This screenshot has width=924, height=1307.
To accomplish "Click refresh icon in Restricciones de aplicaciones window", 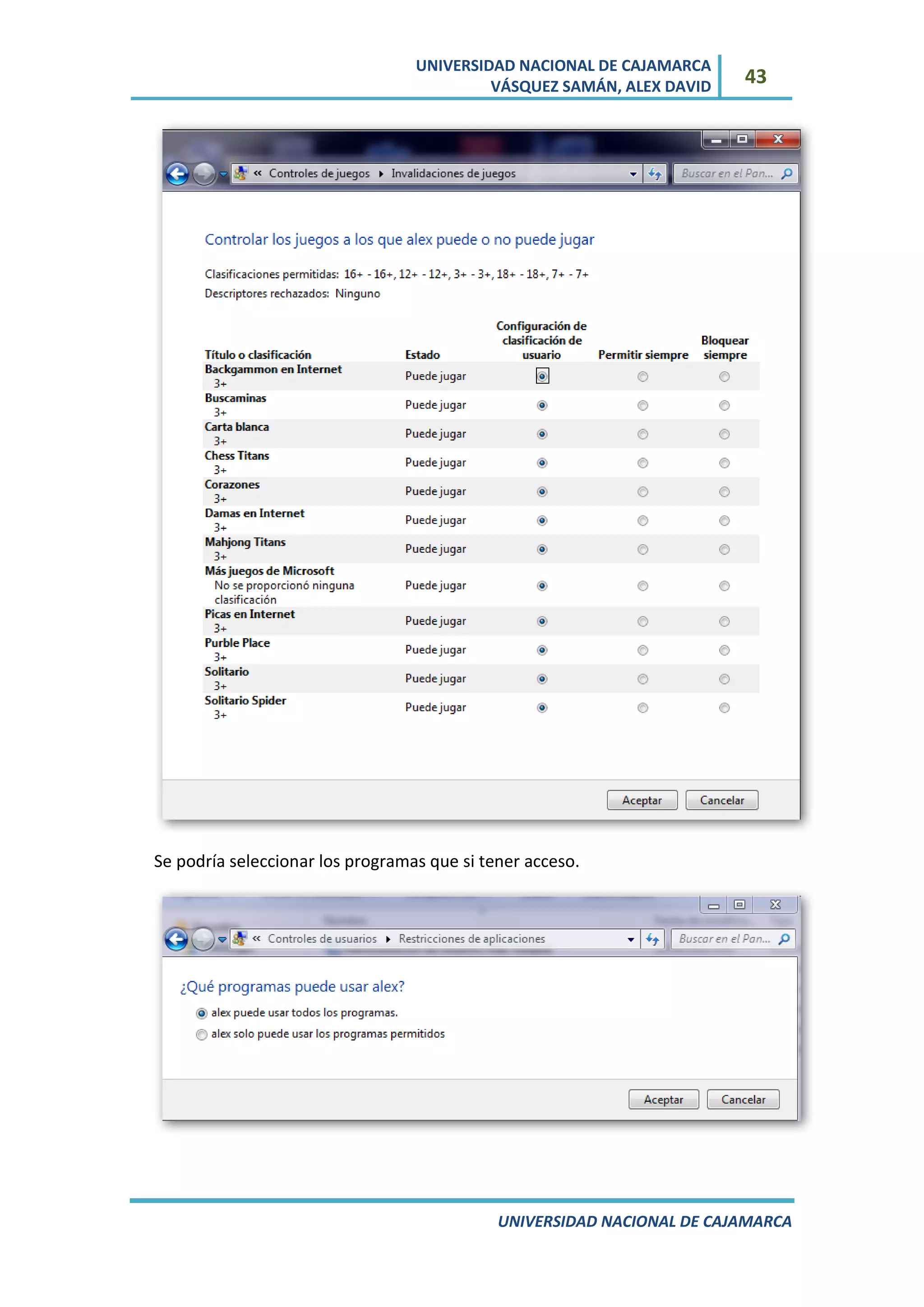I will pyautogui.click(x=652, y=939).
